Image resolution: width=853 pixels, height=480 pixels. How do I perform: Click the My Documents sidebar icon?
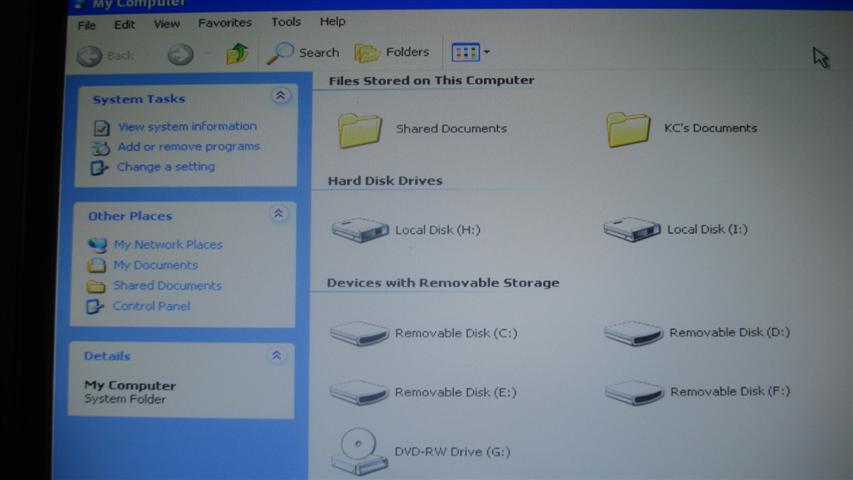[96, 266]
